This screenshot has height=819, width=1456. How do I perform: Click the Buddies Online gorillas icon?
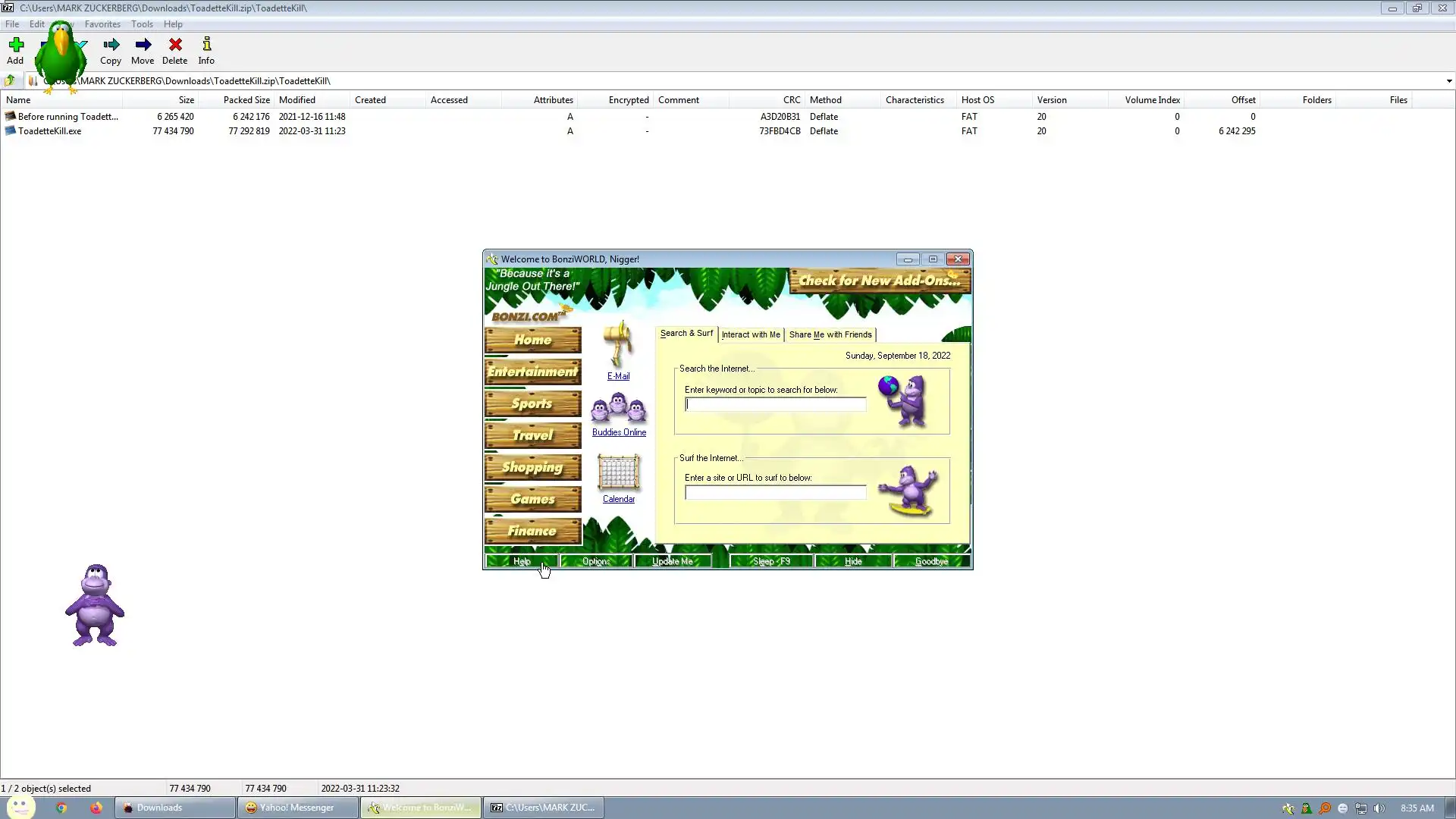pos(619,409)
